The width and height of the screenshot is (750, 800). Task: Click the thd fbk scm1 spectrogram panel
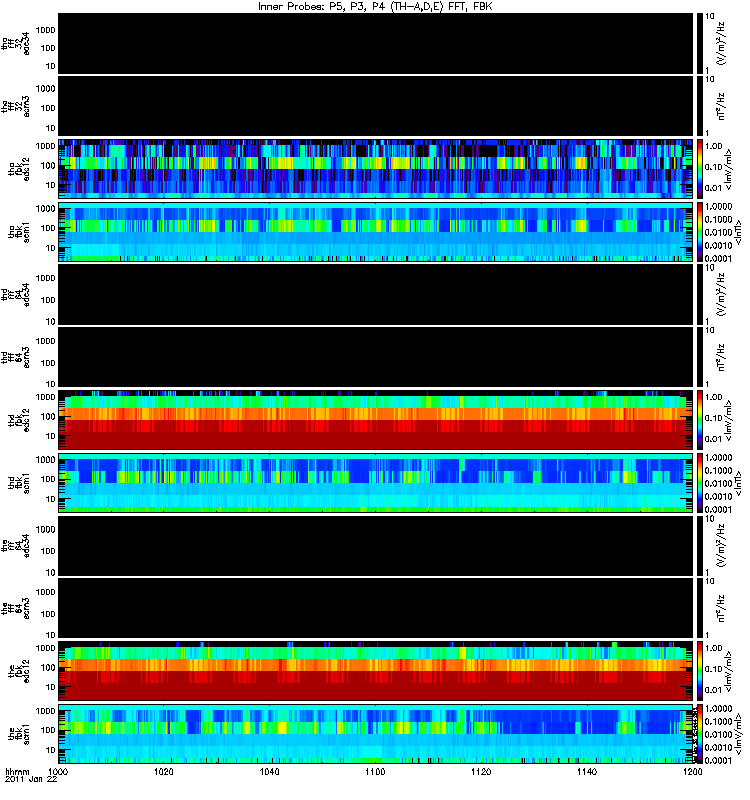click(x=375, y=483)
